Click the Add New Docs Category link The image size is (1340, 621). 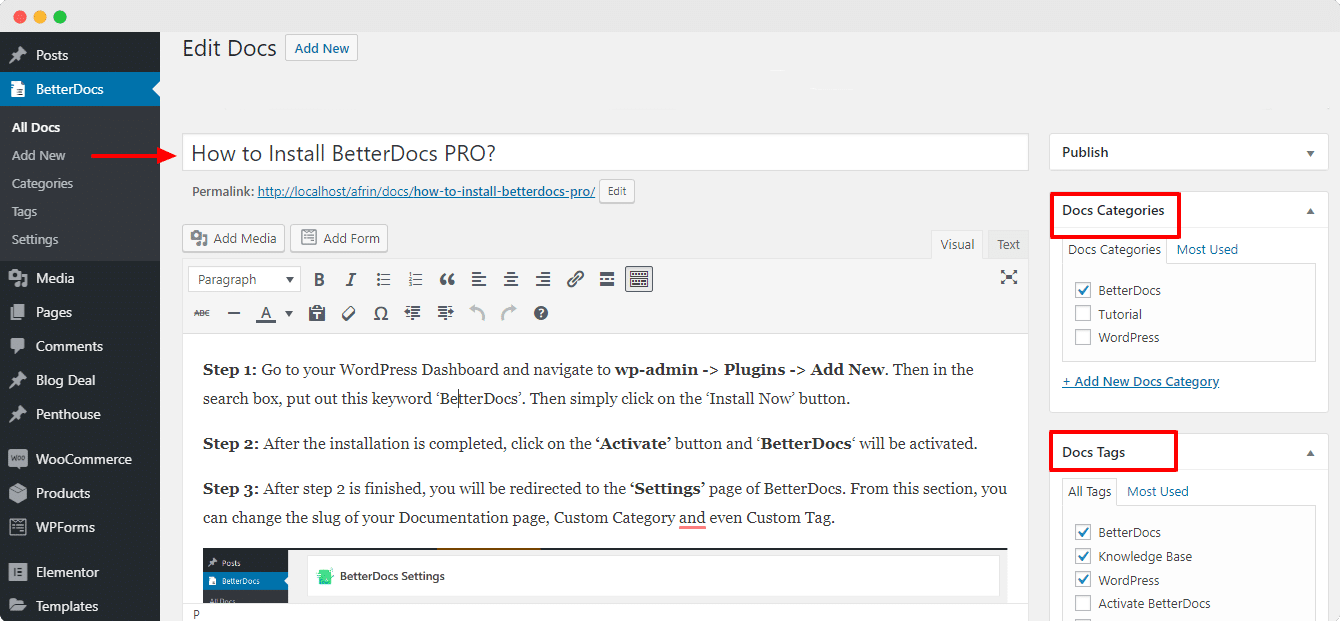pos(1141,381)
